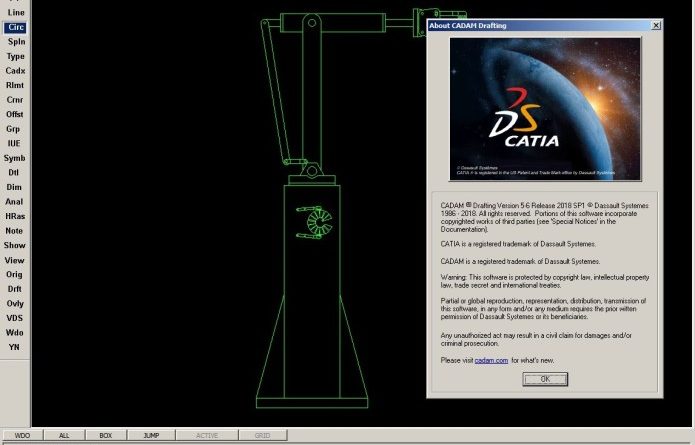Activate the Offst offset tool
Viewport: 695px width, 445px height.
coord(15,114)
